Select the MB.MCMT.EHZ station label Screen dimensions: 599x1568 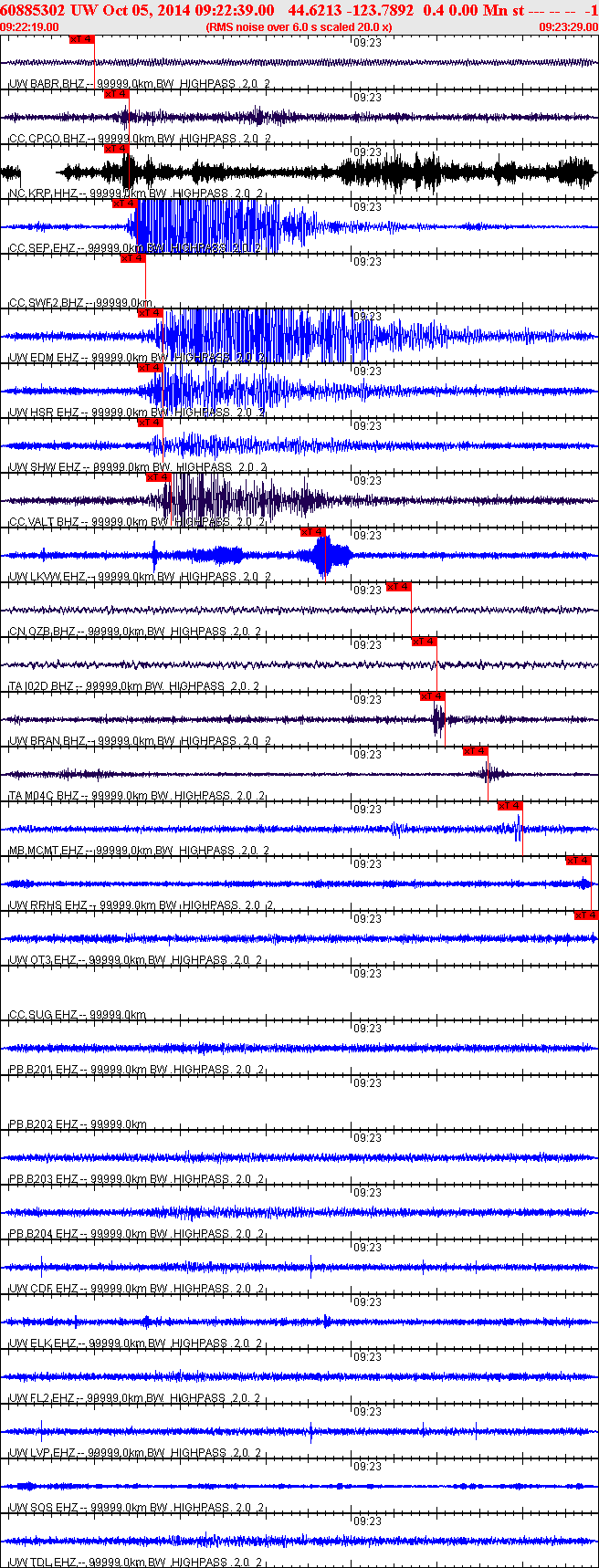(138, 851)
